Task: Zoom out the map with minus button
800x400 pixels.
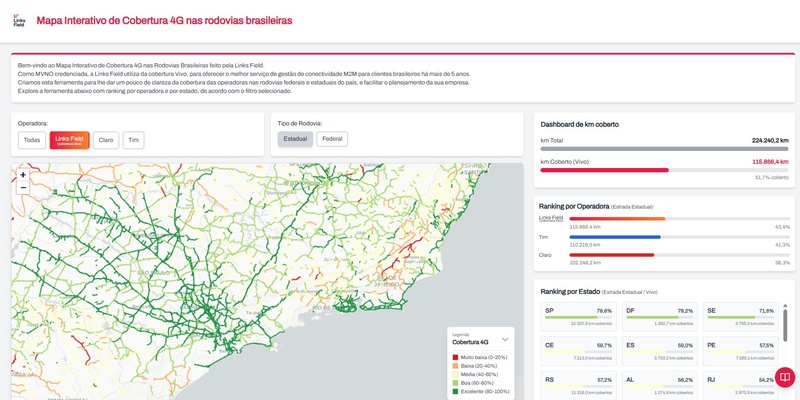Action: [23, 188]
